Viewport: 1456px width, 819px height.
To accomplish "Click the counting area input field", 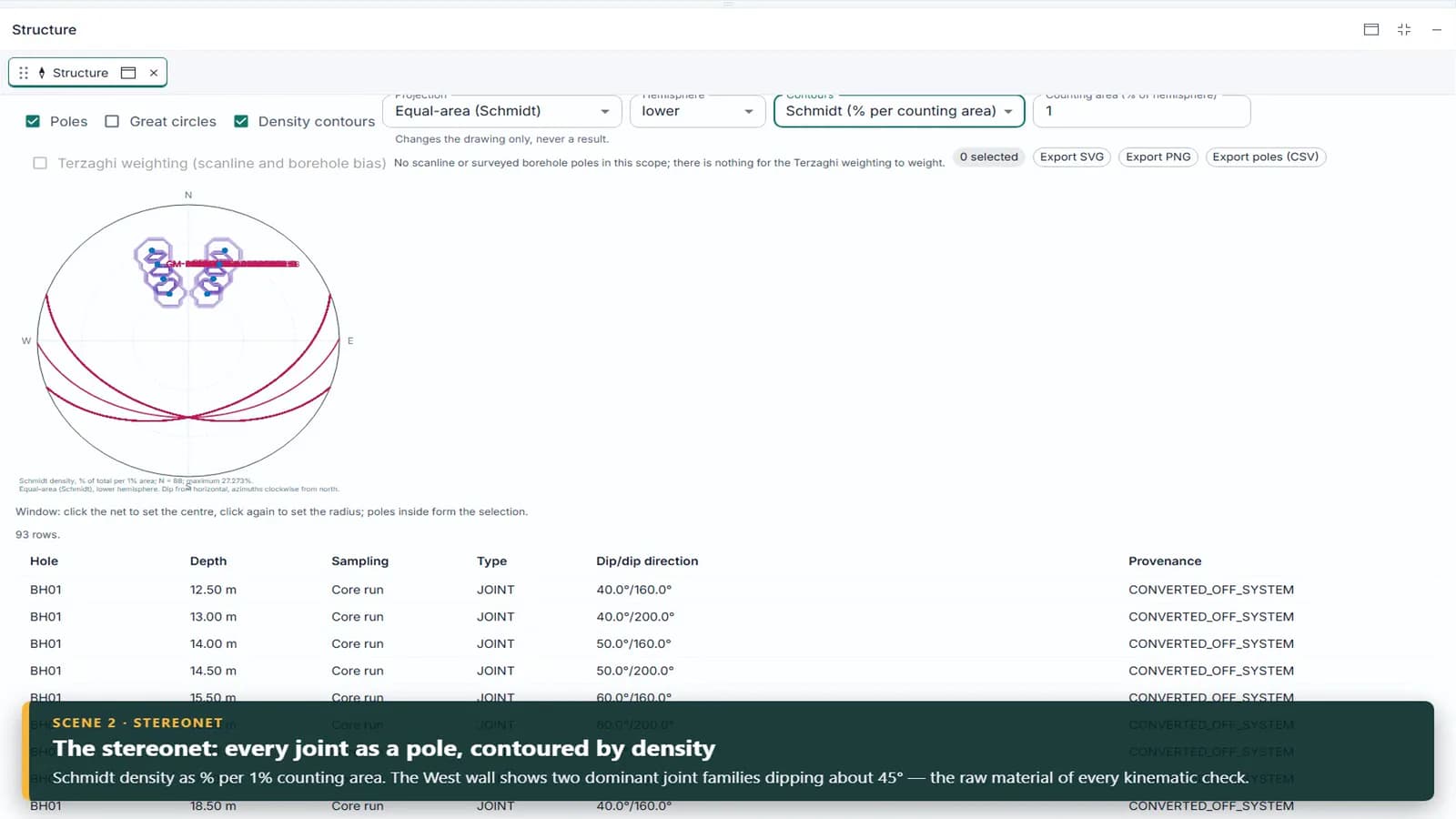I will pos(1142,111).
